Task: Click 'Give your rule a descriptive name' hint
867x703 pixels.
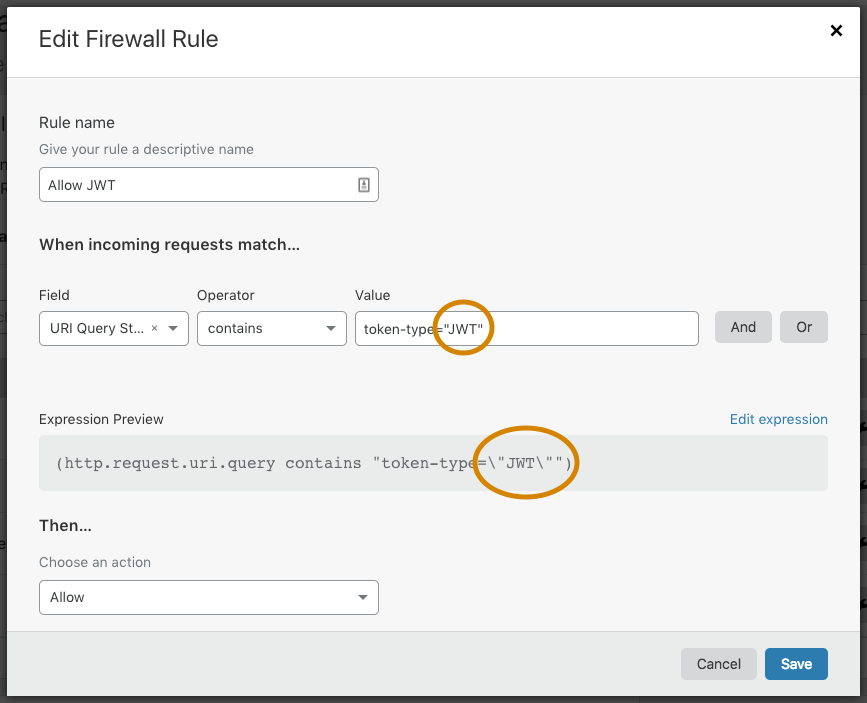Action: point(146,149)
